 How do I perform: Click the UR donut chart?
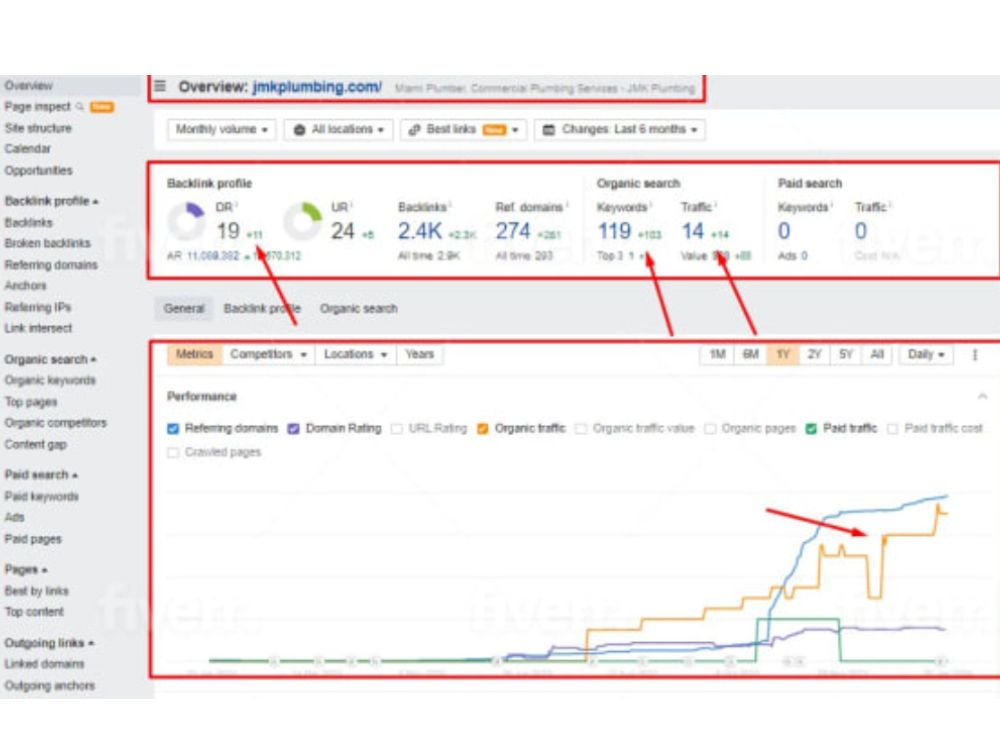click(302, 221)
